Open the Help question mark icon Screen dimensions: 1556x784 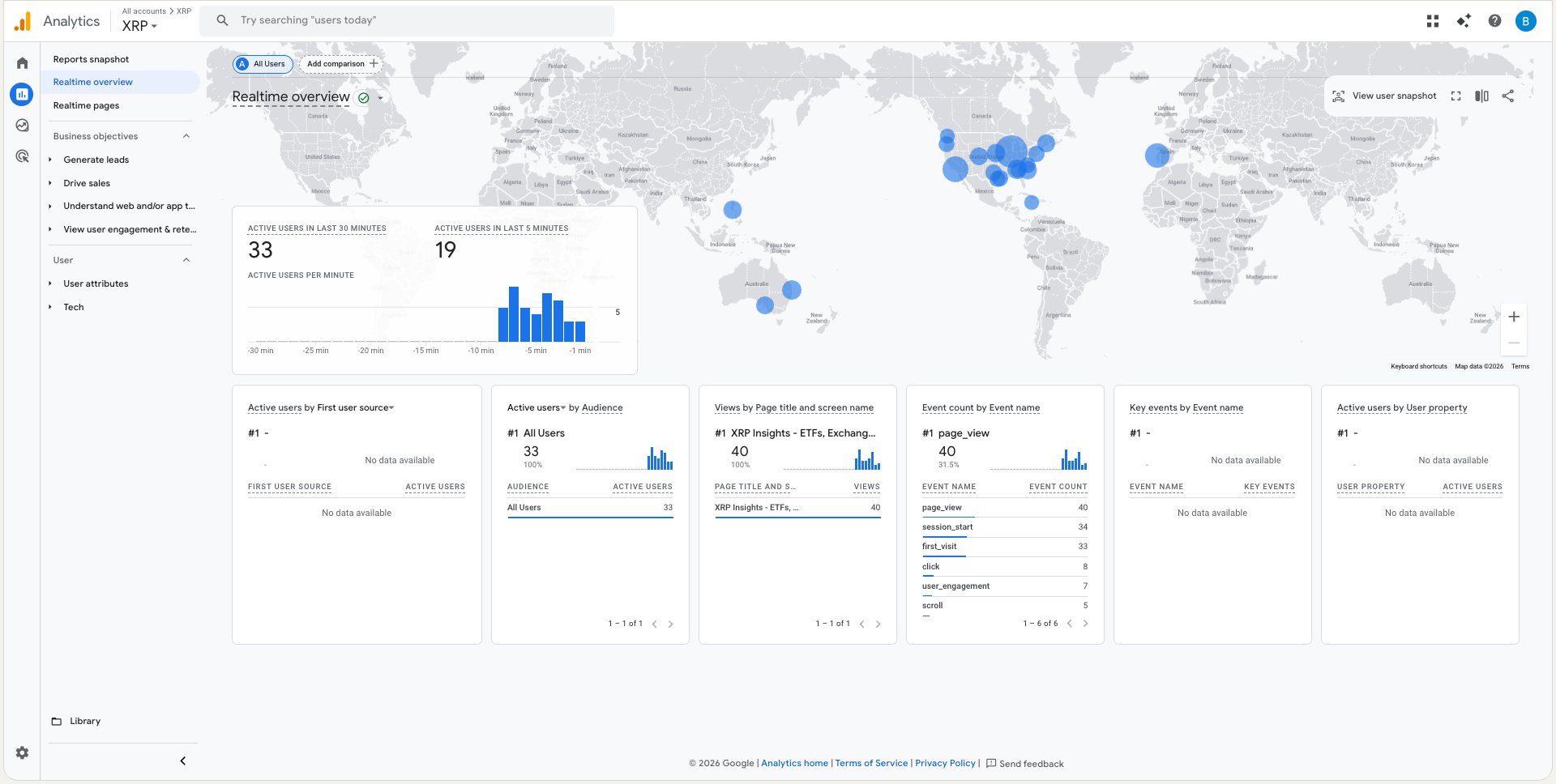[1494, 21]
